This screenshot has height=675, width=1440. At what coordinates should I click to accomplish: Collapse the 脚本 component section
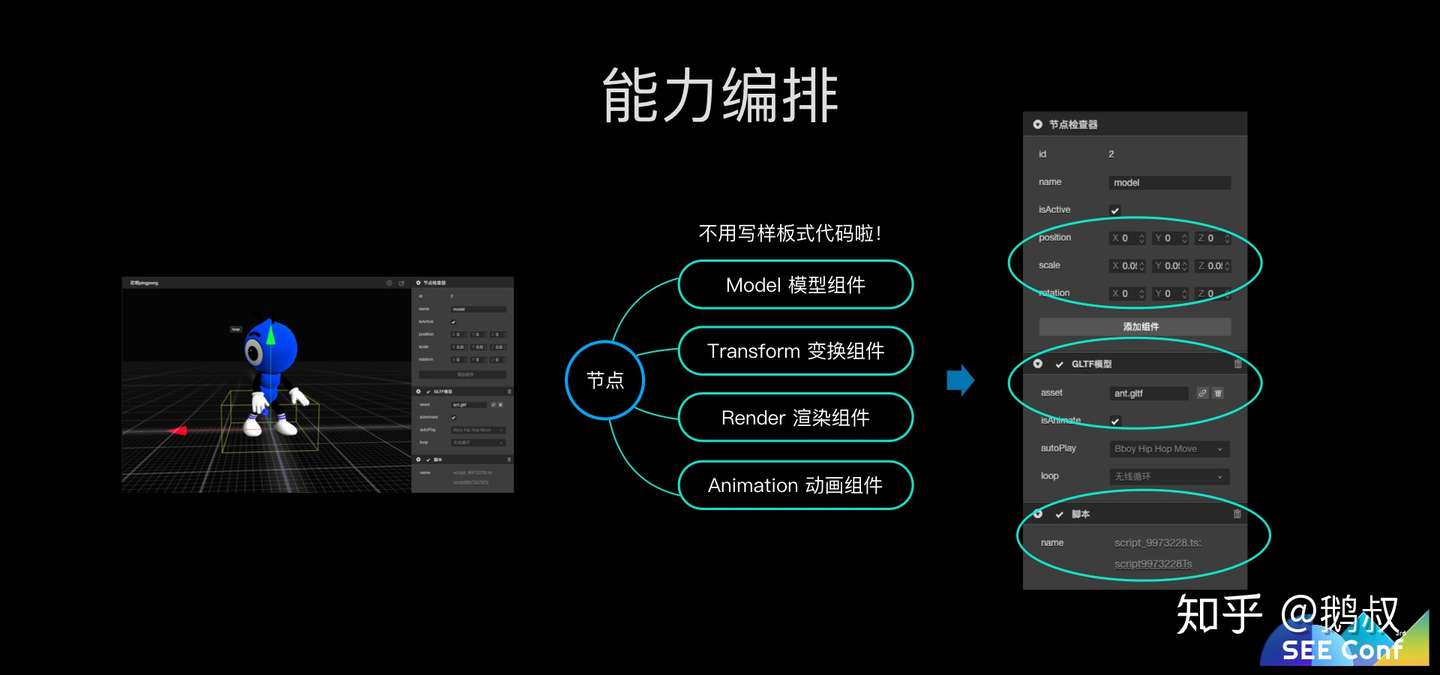coord(1037,514)
